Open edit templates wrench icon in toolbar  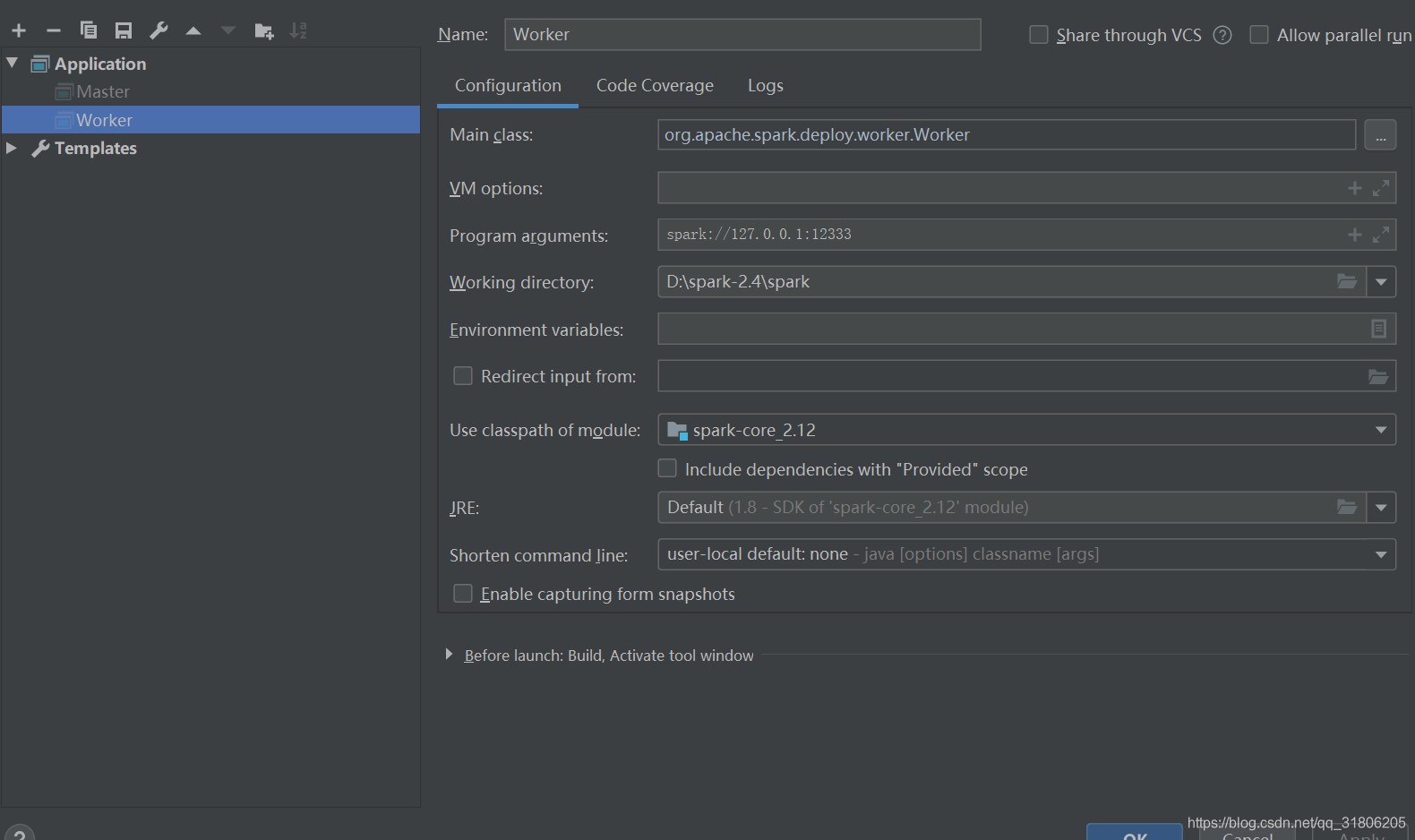coord(159,30)
